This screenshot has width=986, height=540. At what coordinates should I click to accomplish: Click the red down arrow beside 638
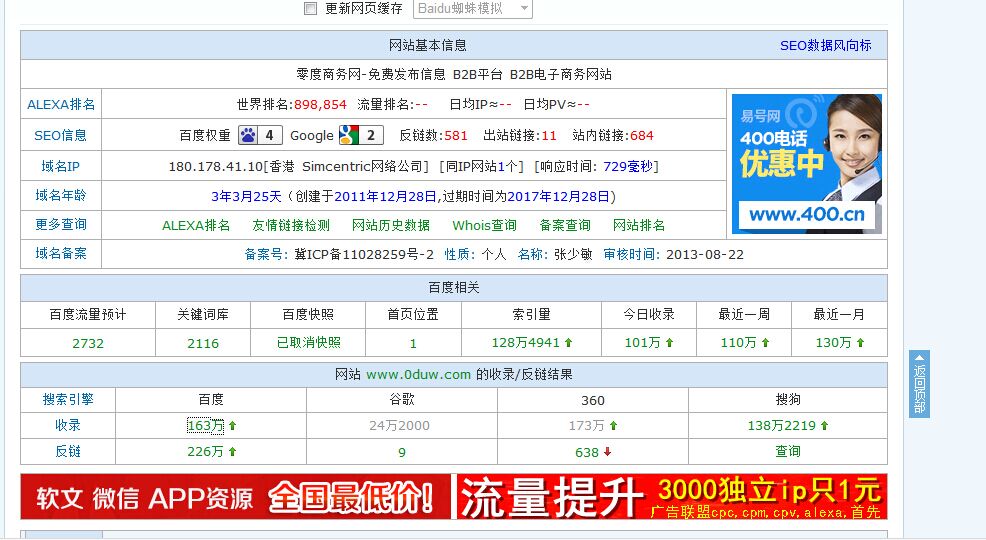click(607, 451)
